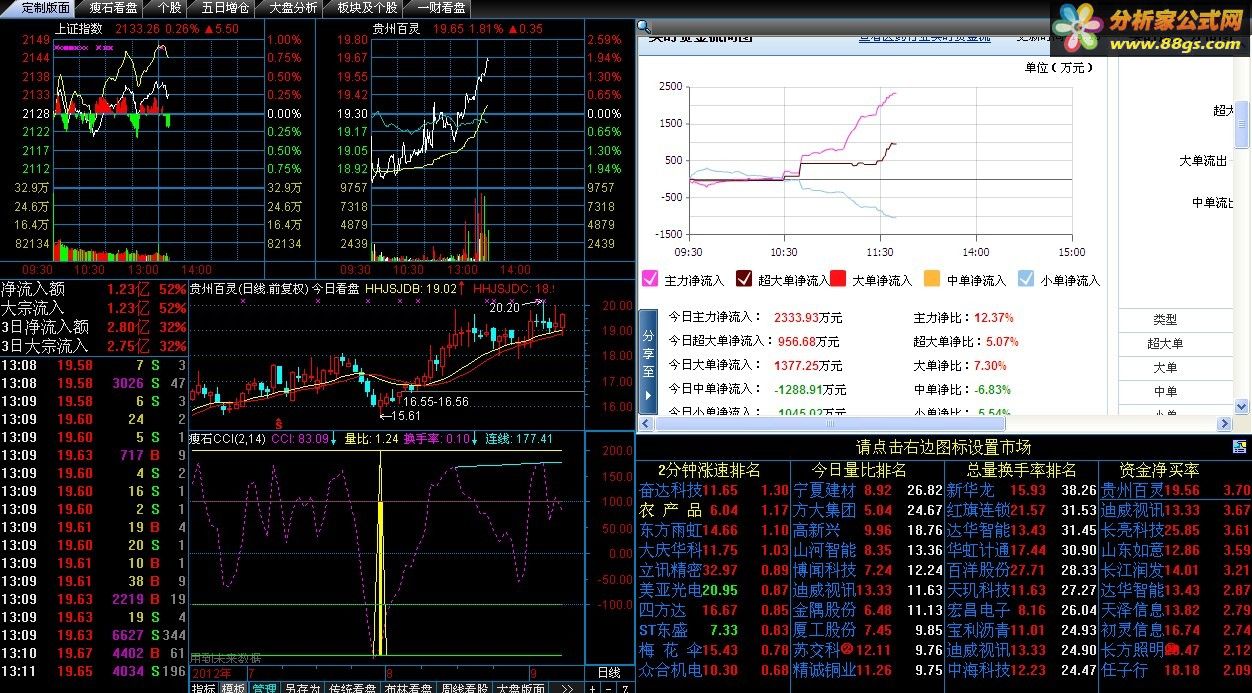This screenshot has height=693, width=1252.
Task: Click the 今日量比排名 column header
Action: pos(859,470)
